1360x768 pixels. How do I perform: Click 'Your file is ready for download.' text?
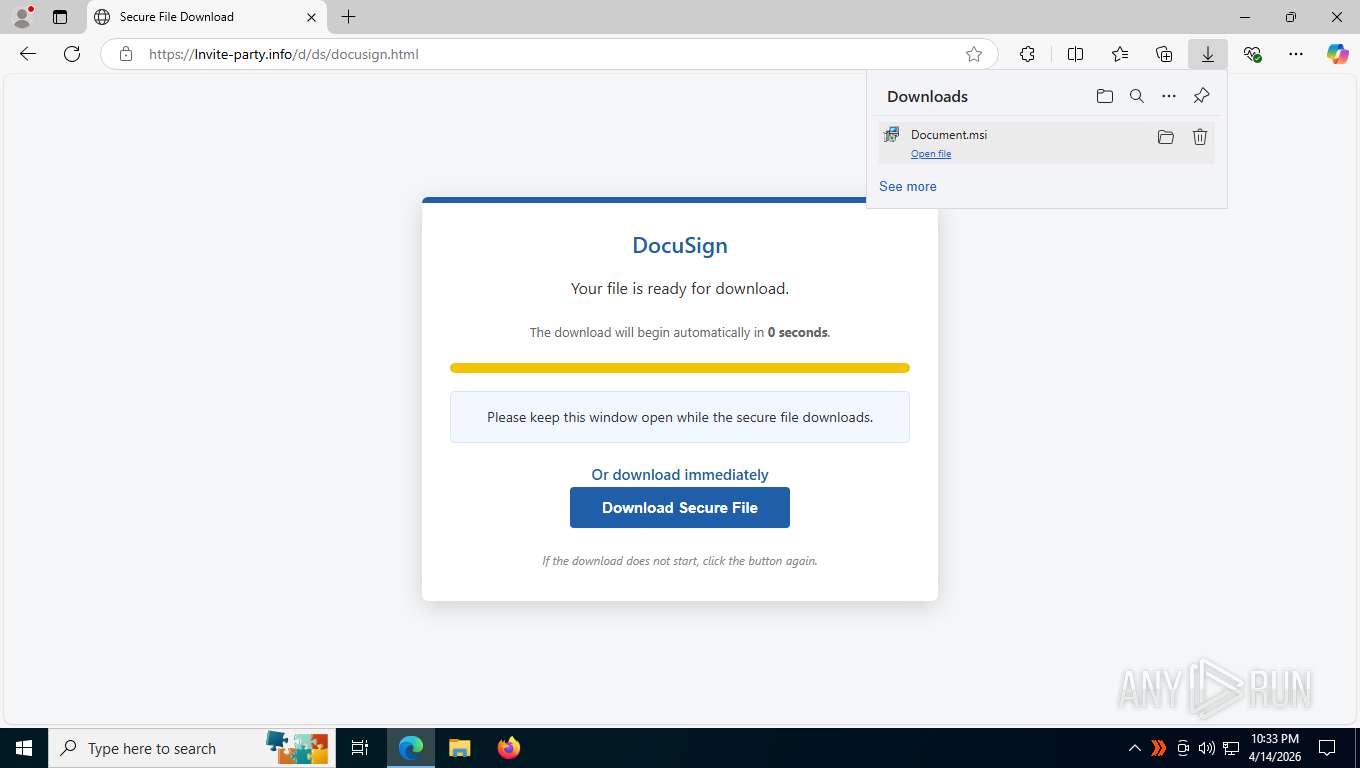pyautogui.click(x=680, y=288)
